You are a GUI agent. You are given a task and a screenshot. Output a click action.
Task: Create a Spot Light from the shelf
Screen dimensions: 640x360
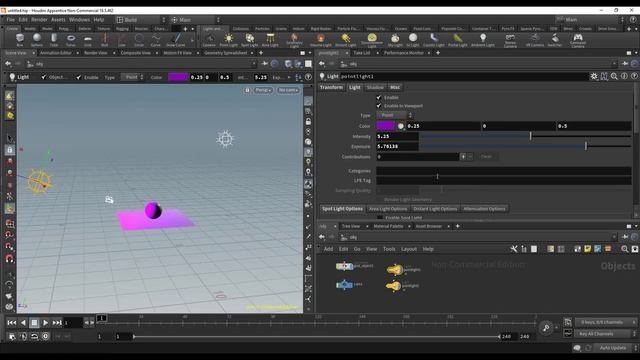click(x=249, y=40)
